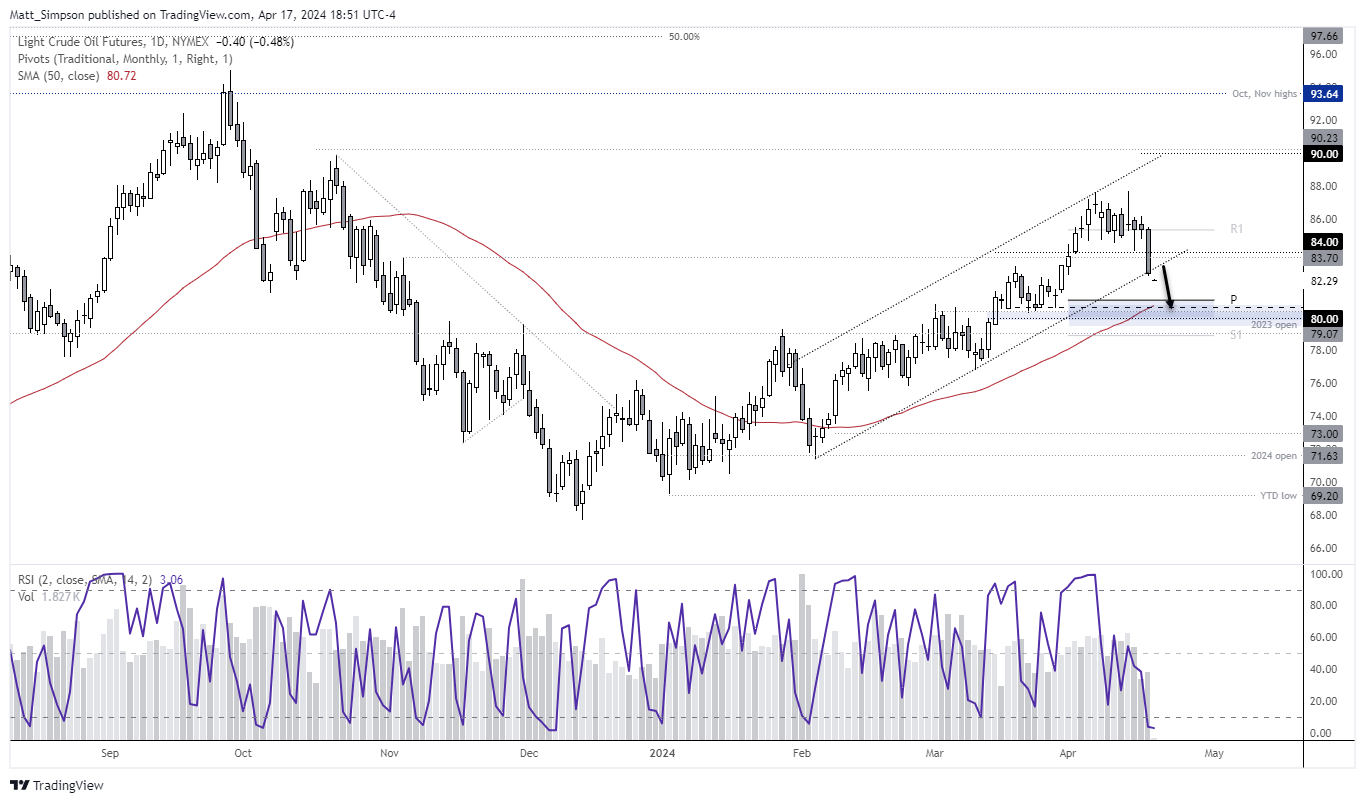
Task: Select the Oct, Nov highs label
Action: (x=1264, y=94)
